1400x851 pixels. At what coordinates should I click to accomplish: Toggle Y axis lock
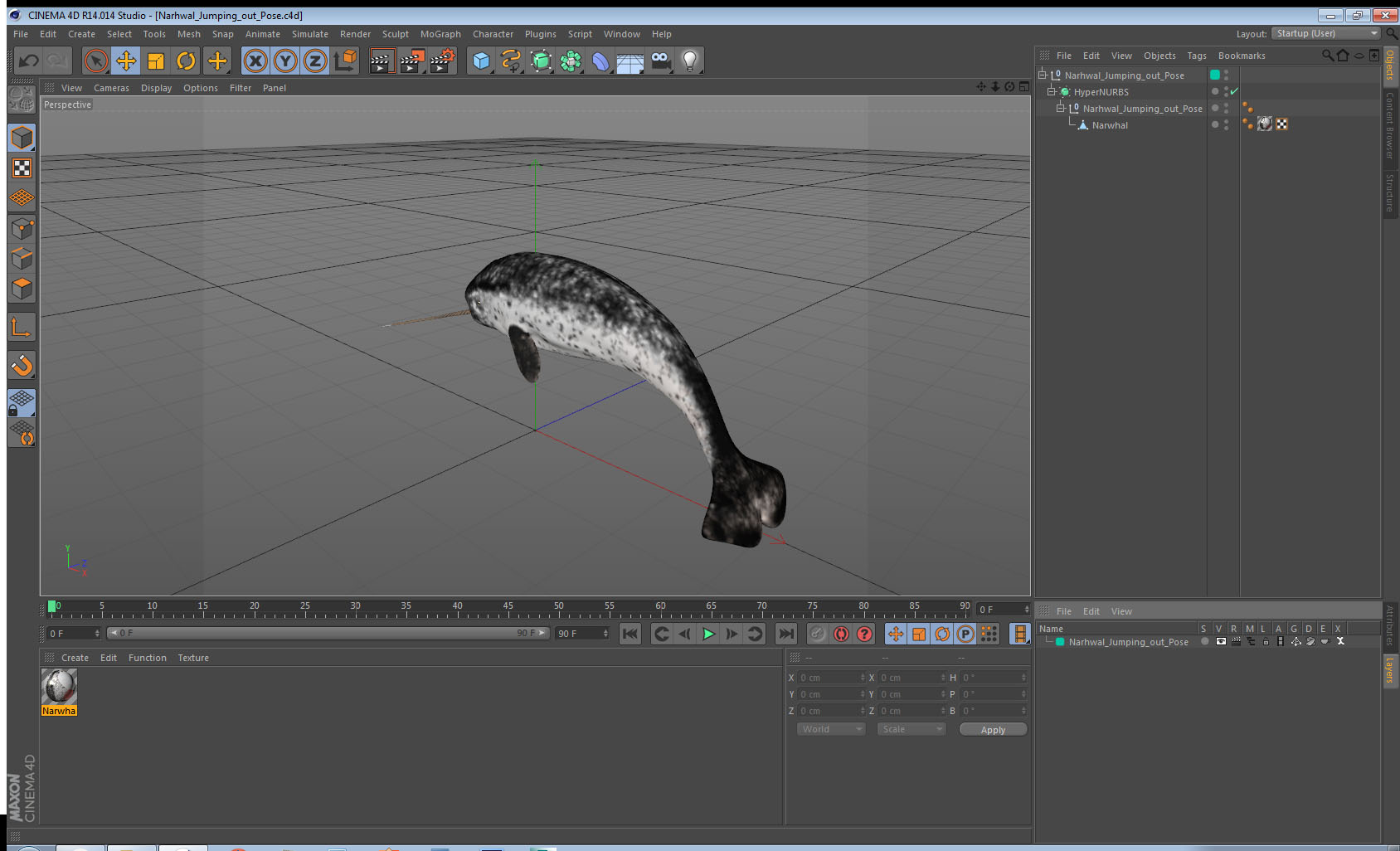coord(285,61)
